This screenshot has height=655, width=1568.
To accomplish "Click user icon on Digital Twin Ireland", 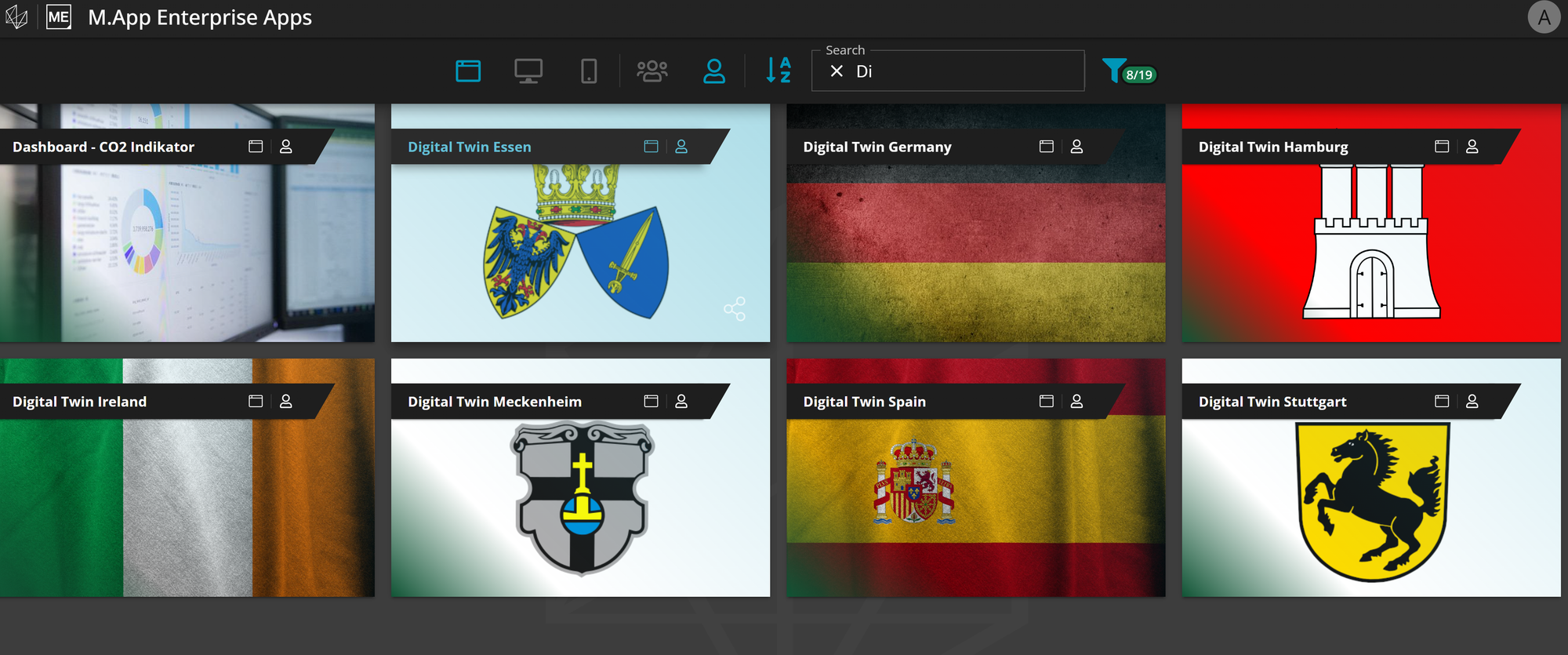I will [286, 402].
